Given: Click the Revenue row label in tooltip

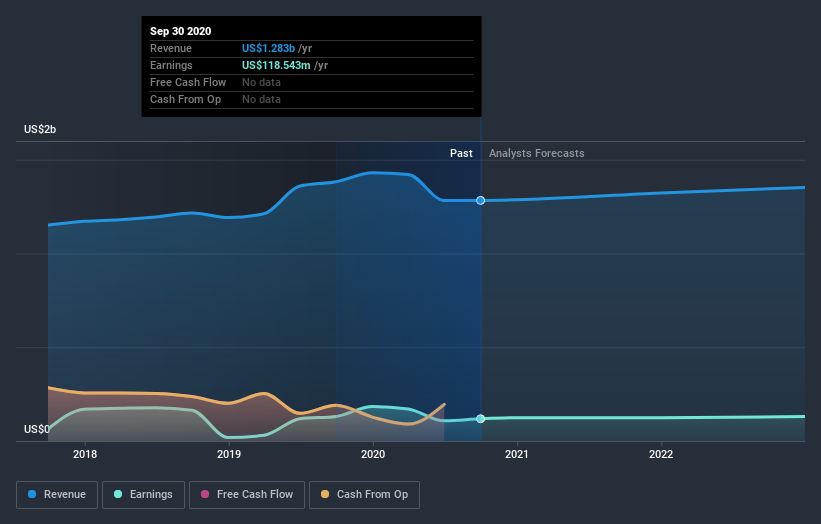Looking at the screenshot, I should [x=171, y=48].
